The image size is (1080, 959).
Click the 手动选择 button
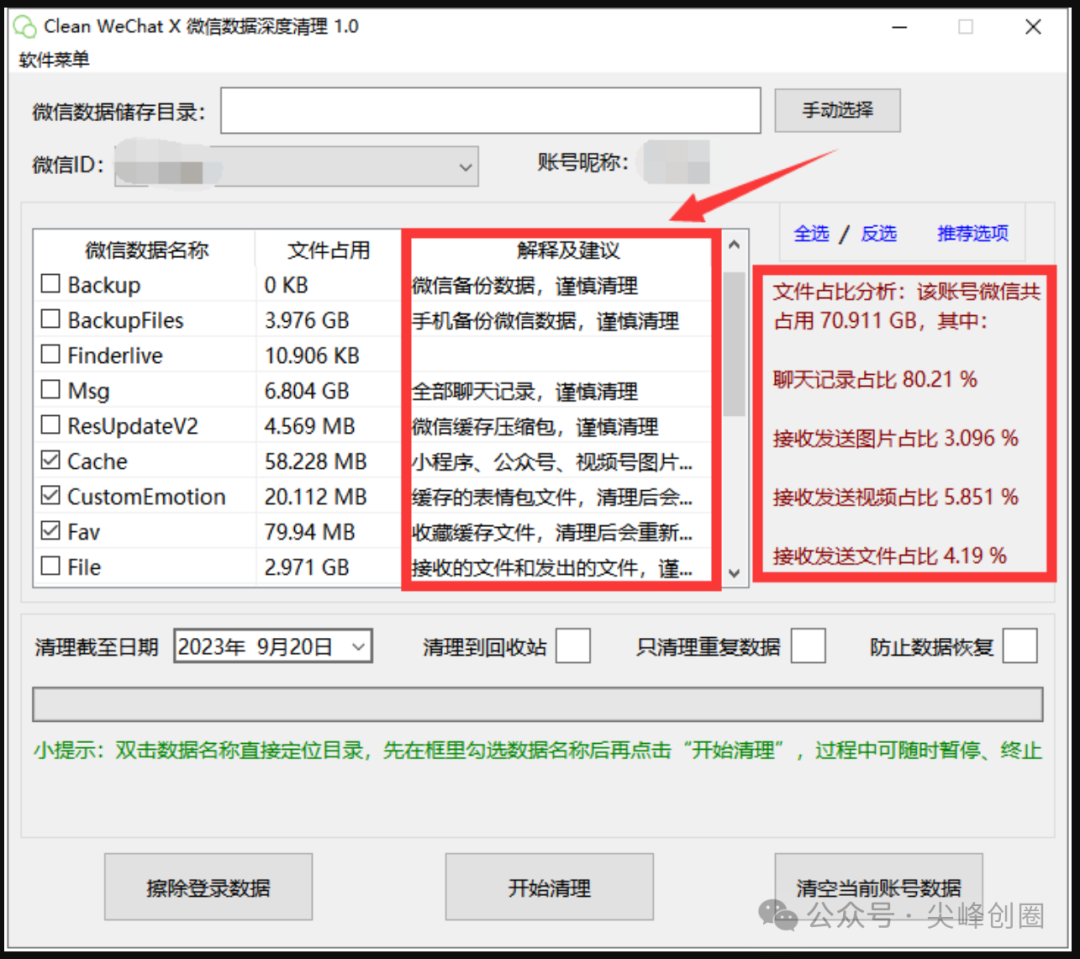pos(838,110)
